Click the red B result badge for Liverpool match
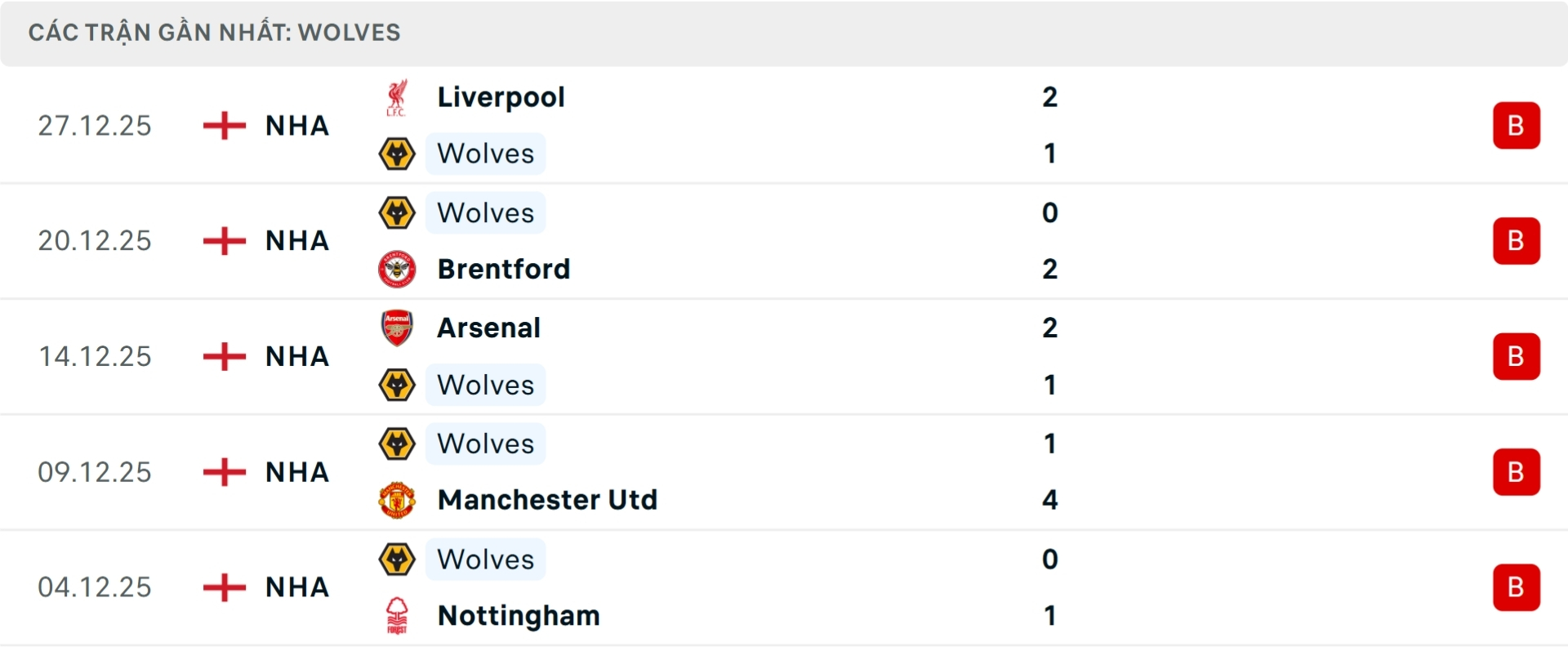 (1517, 125)
